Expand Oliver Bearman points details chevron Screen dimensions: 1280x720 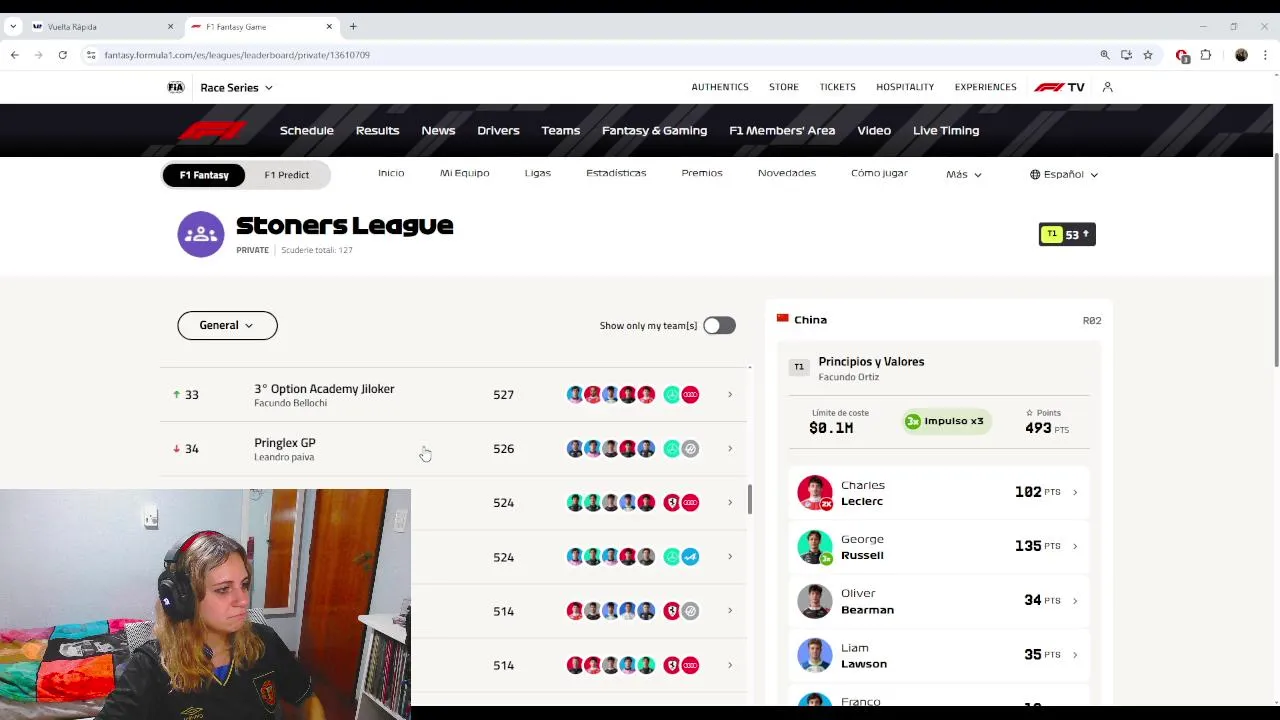tap(1075, 601)
